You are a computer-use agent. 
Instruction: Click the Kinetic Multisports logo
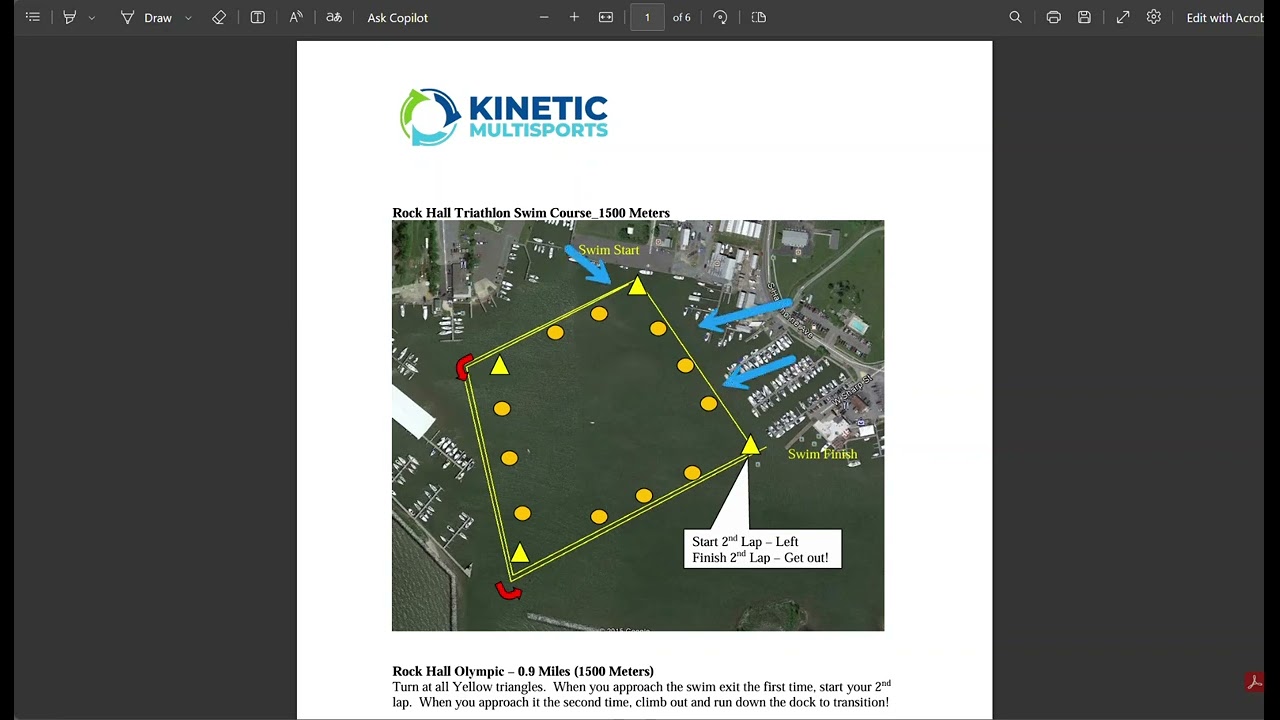(504, 117)
